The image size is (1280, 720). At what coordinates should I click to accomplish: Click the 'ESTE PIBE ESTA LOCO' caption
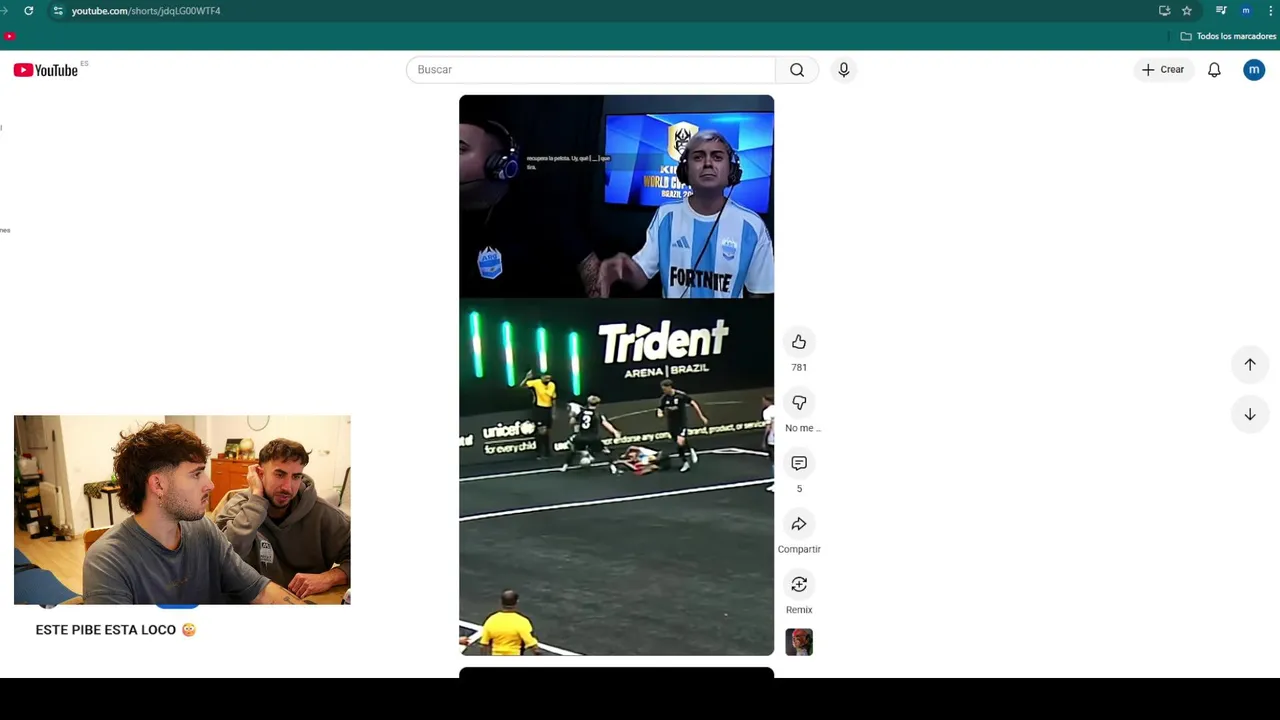coord(116,630)
